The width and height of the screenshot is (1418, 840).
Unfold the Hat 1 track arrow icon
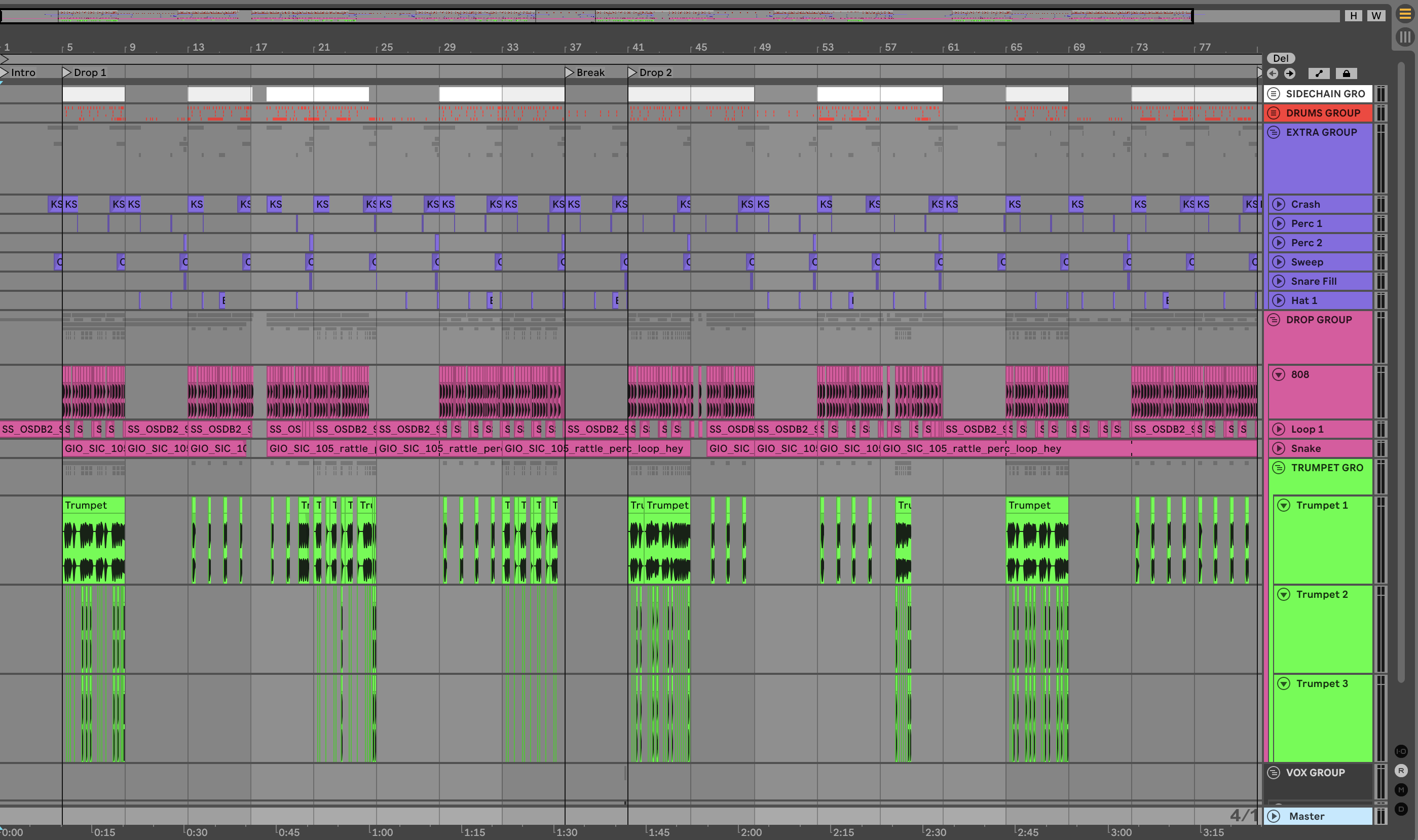point(1279,300)
